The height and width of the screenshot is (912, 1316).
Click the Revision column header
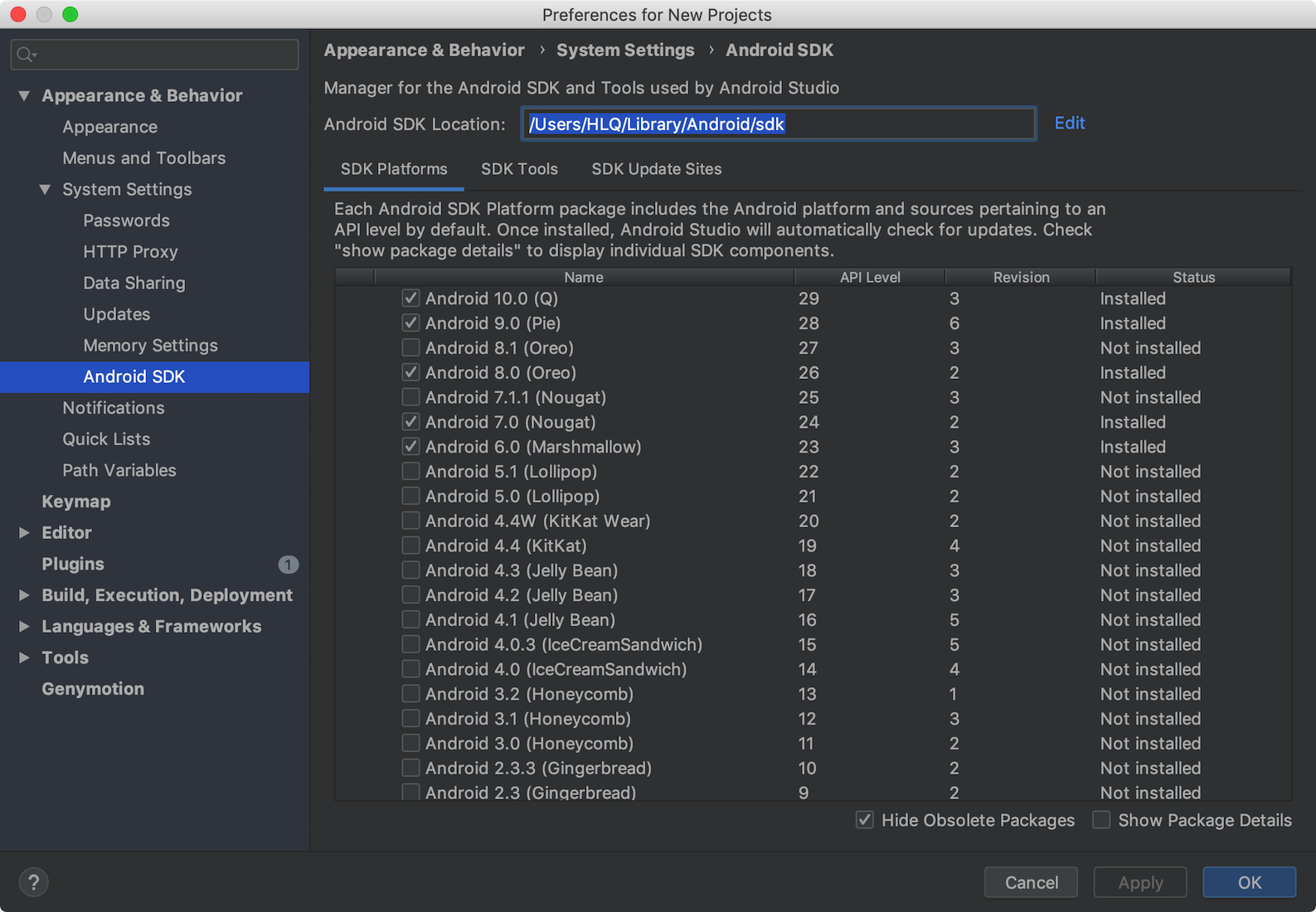click(1021, 278)
